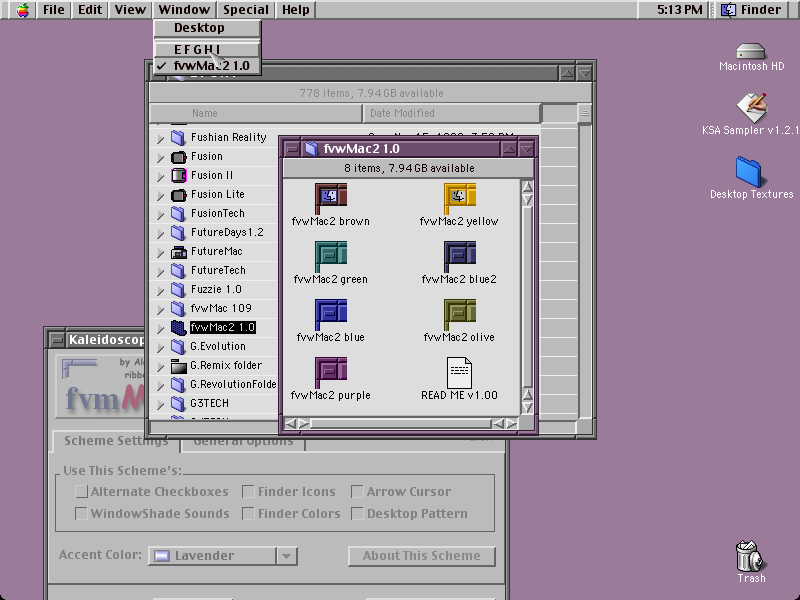Select the fvwMac2 blue2 scheme icon
Viewport: 800px width, 600px height.
[460, 256]
